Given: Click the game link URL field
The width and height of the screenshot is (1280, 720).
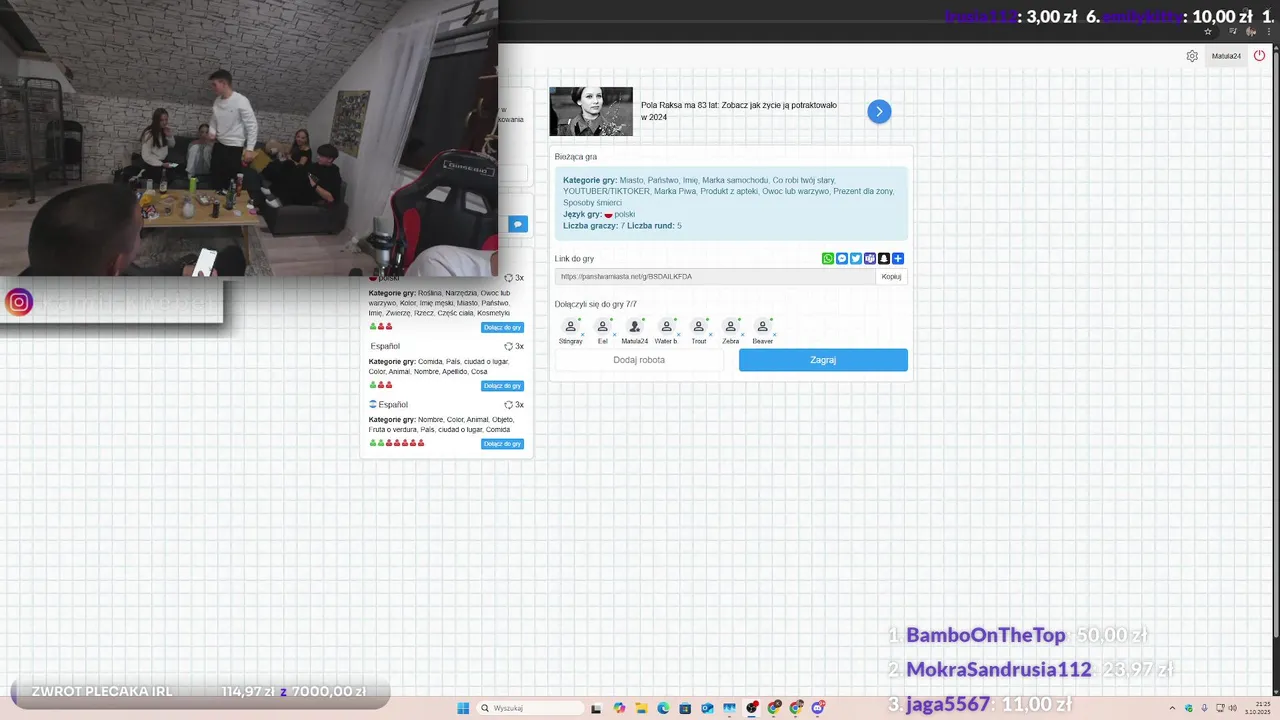Looking at the screenshot, I should click(x=715, y=277).
